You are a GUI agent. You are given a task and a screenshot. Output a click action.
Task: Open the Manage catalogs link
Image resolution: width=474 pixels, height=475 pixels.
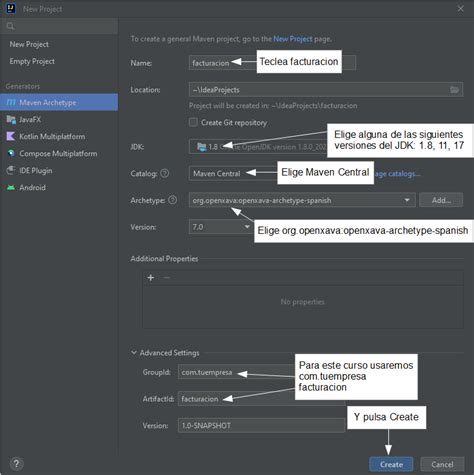[x=397, y=174]
